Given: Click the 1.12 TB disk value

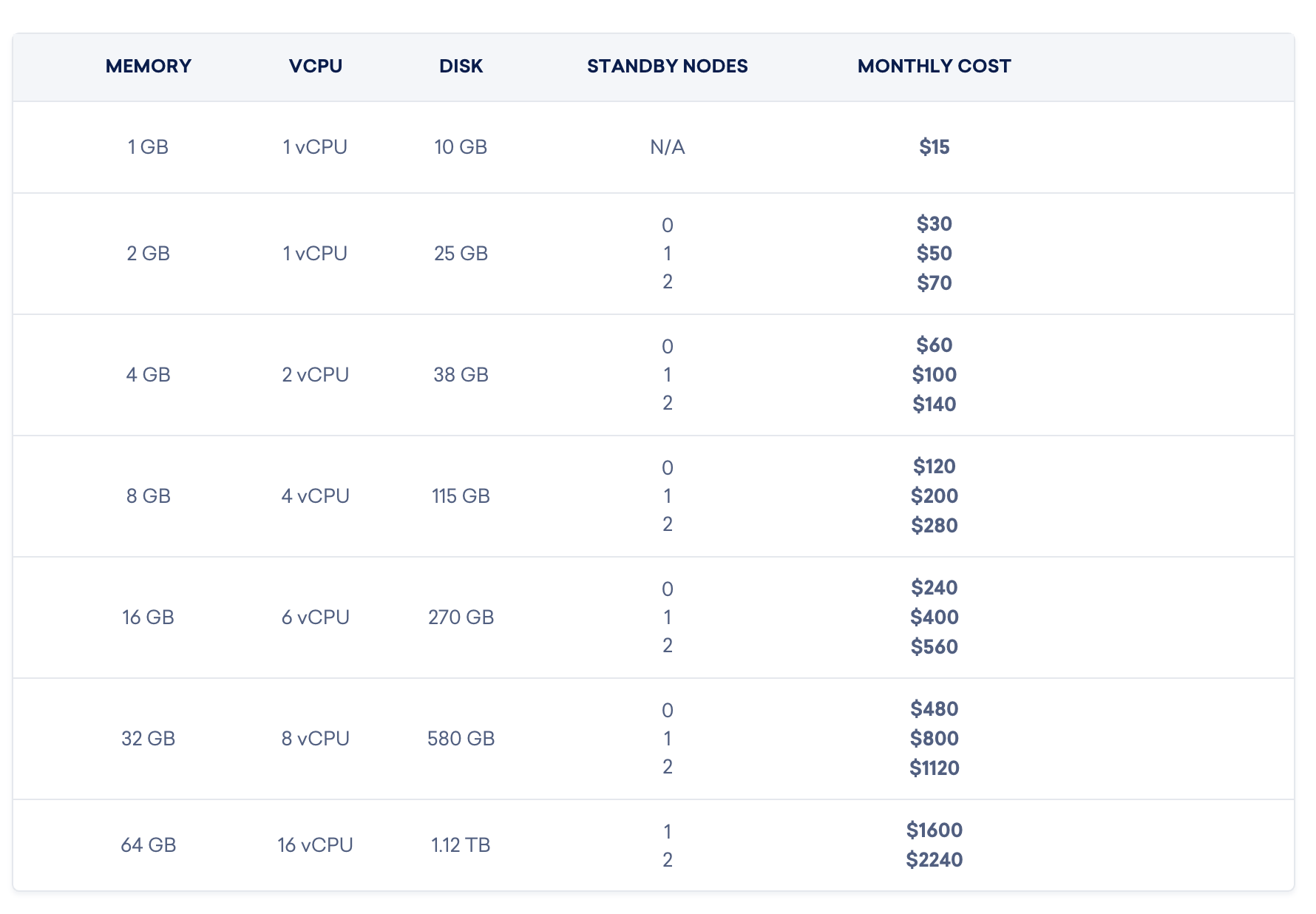Looking at the screenshot, I should tap(461, 844).
